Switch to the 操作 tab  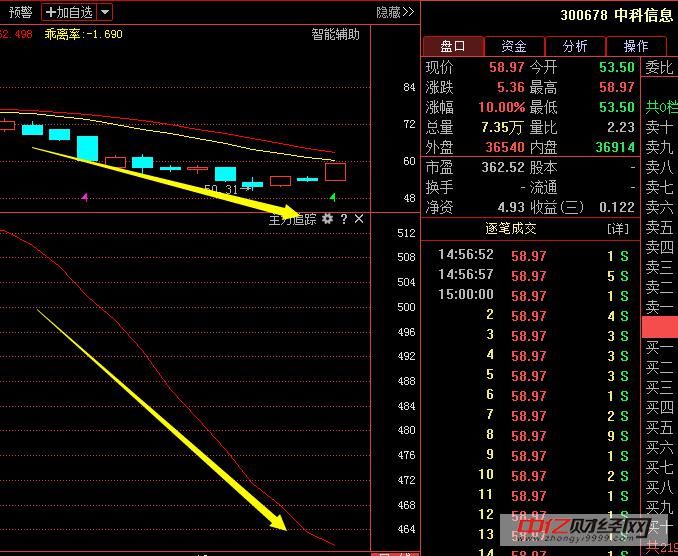(636, 46)
